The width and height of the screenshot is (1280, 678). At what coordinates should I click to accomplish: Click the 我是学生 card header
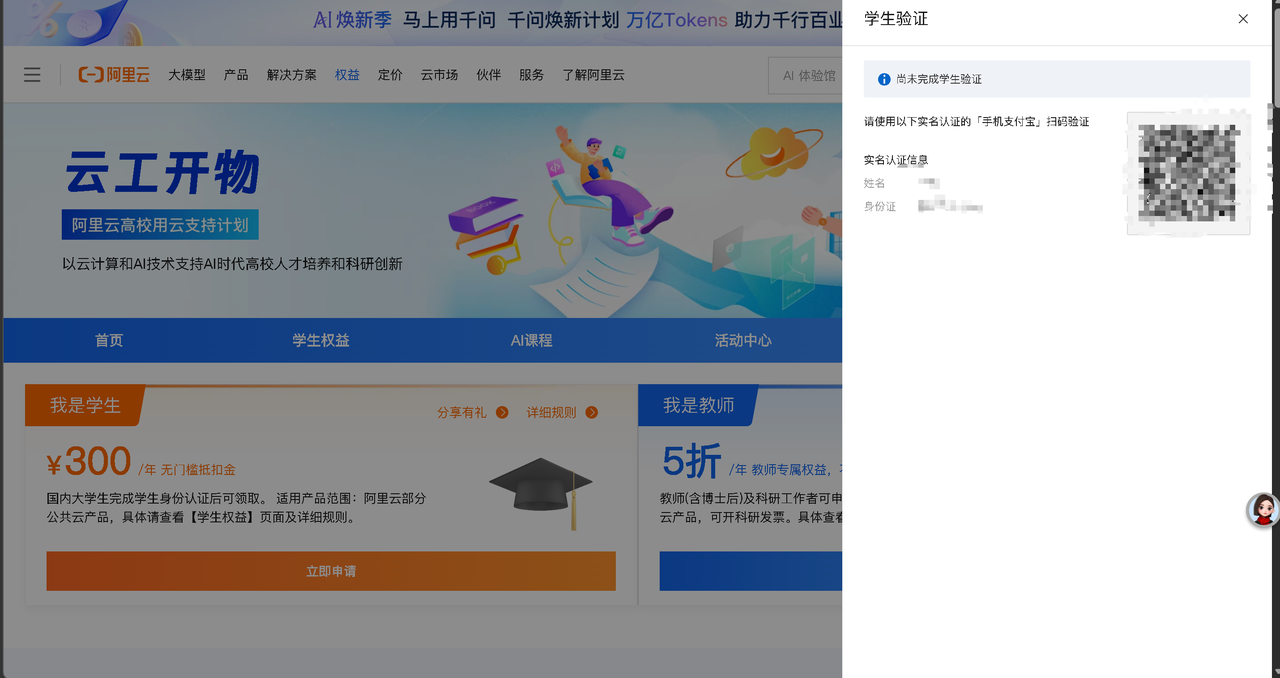tap(85, 405)
